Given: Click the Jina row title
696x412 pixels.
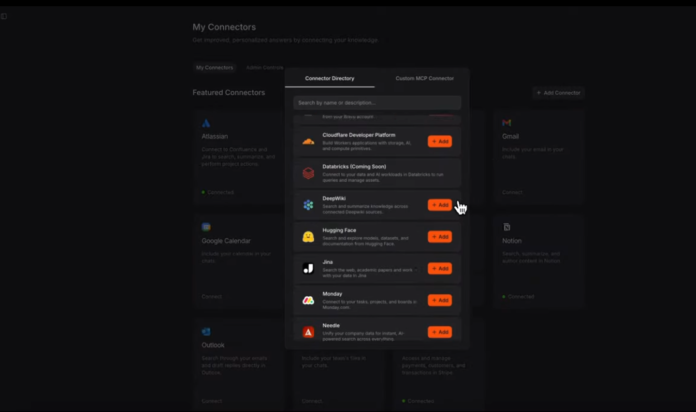Looking at the screenshot, I should click(x=328, y=262).
